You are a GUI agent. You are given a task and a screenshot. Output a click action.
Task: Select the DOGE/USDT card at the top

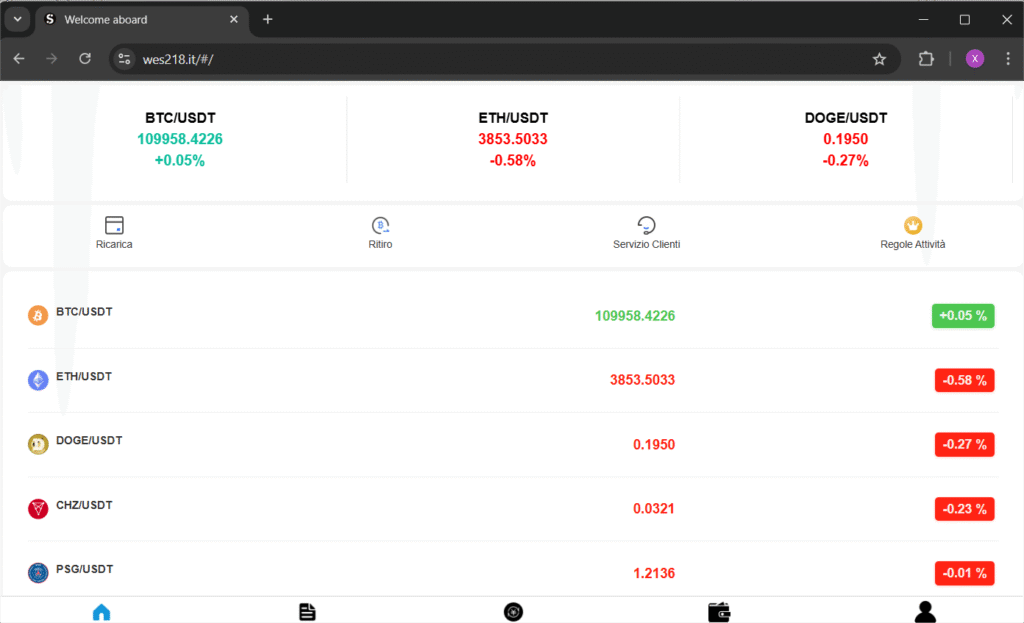(845, 139)
